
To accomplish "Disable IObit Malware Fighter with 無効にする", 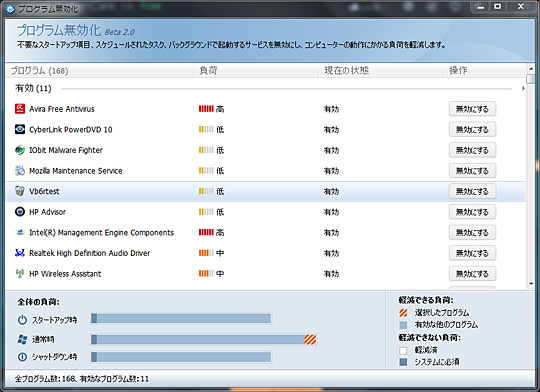I will pyautogui.click(x=472, y=150).
